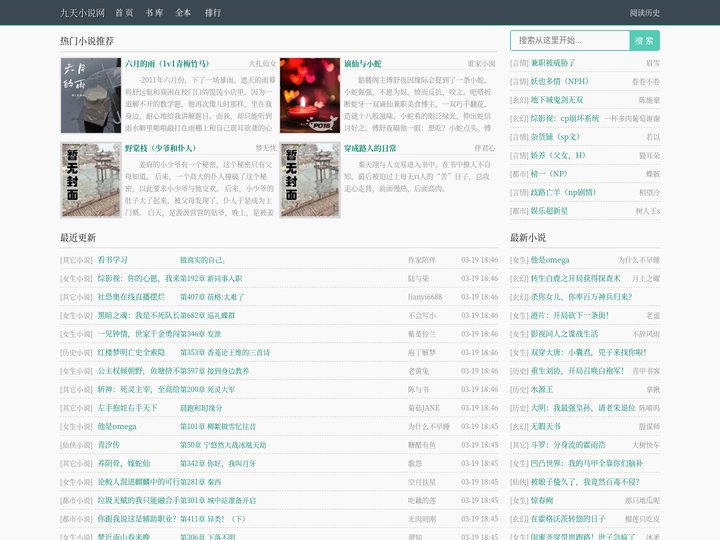The height and width of the screenshot is (540, 720).
Task: Open the 暂无封面 cover of 野棠枝
Action: click(x=91, y=180)
